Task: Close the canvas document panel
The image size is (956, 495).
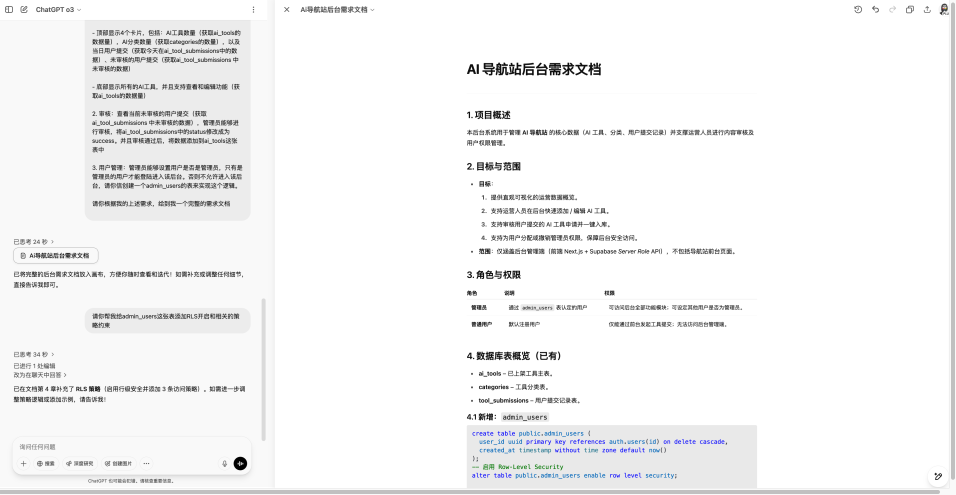Action: point(287,9)
